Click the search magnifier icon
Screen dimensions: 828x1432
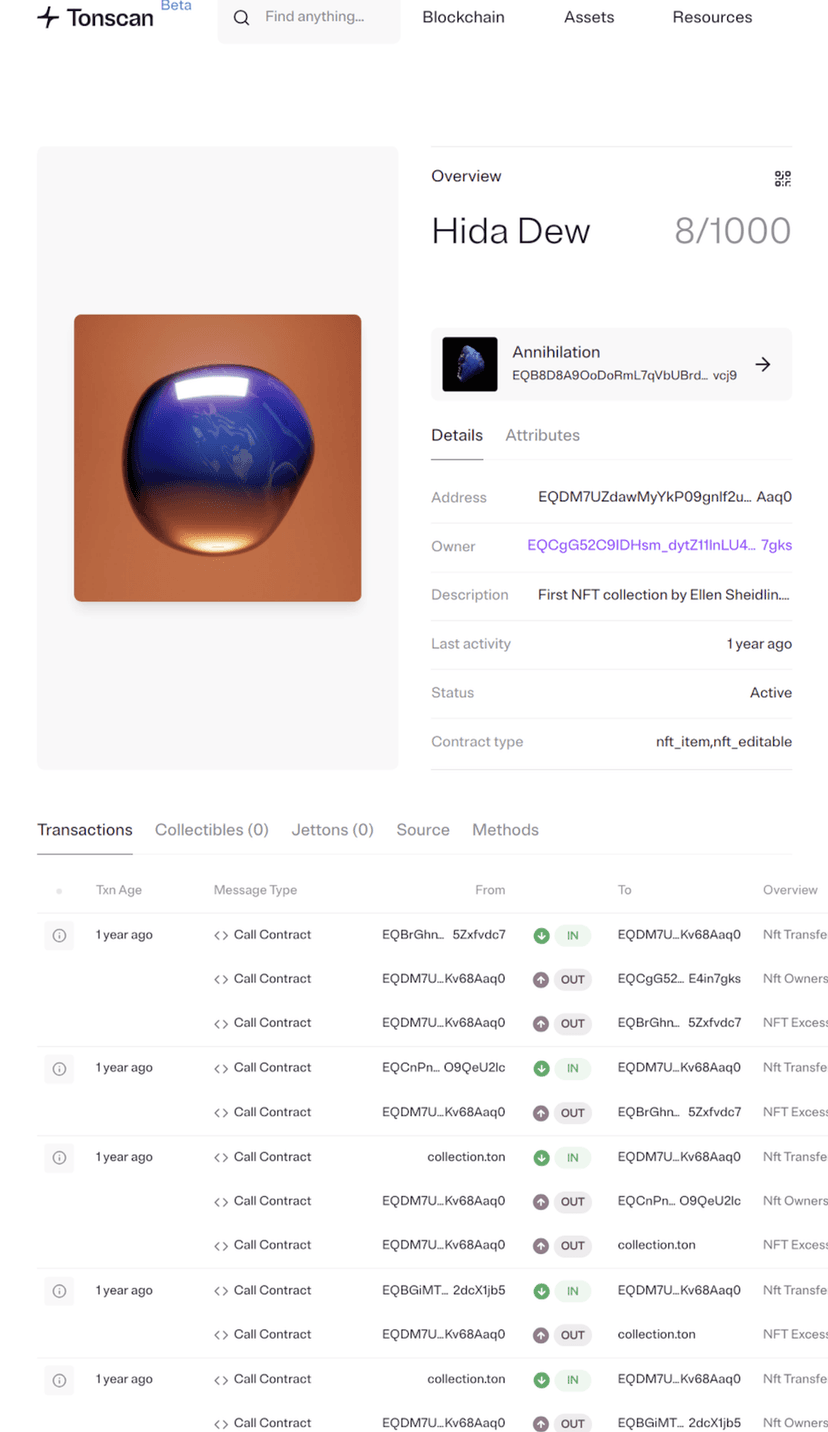(x=241, y=17)
